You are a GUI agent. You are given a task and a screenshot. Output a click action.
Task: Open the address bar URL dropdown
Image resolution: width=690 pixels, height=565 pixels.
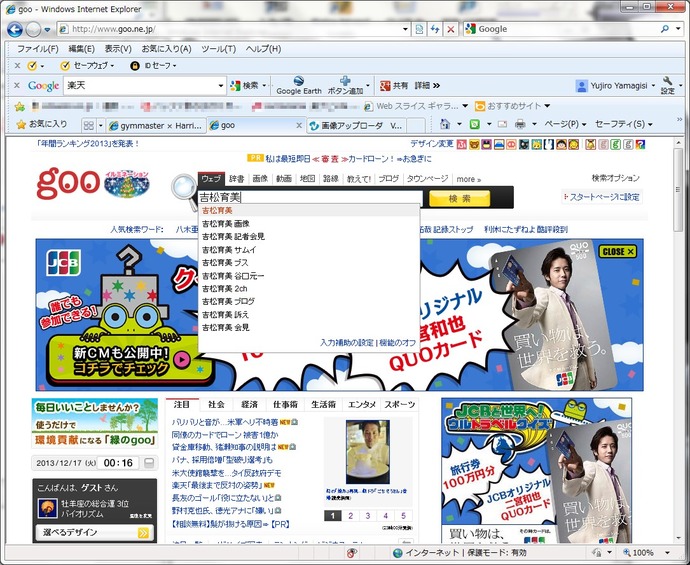pyautogui.click(x=405, y=29)
